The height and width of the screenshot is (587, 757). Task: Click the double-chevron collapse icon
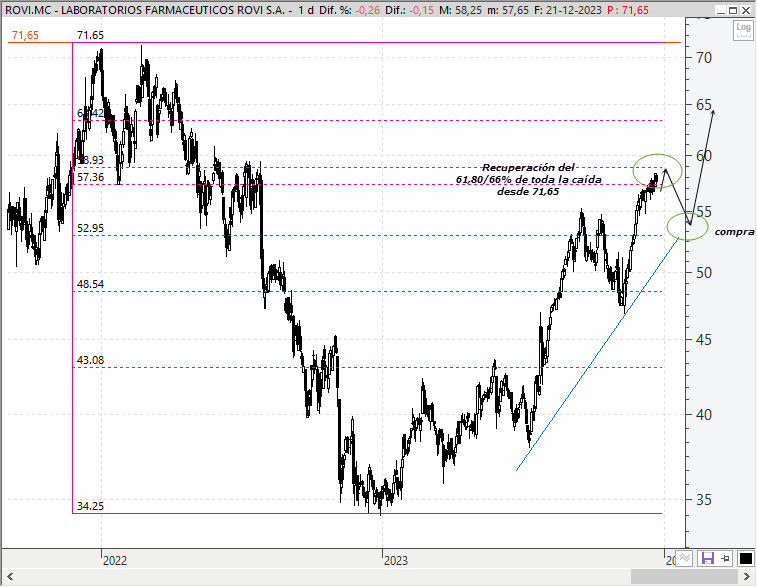click(685, 559)
